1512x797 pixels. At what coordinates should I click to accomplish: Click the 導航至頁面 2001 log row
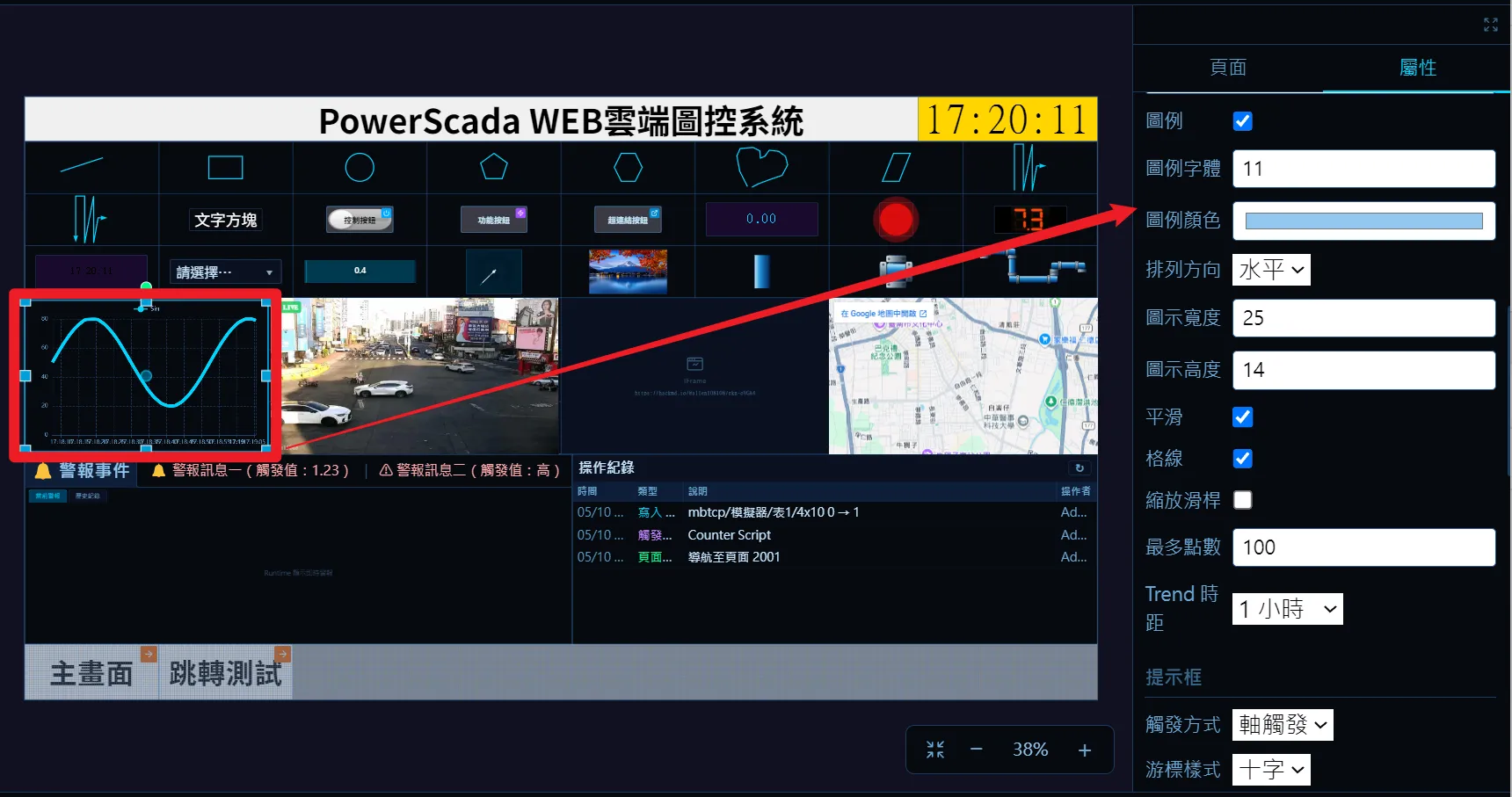coord(833,557)
